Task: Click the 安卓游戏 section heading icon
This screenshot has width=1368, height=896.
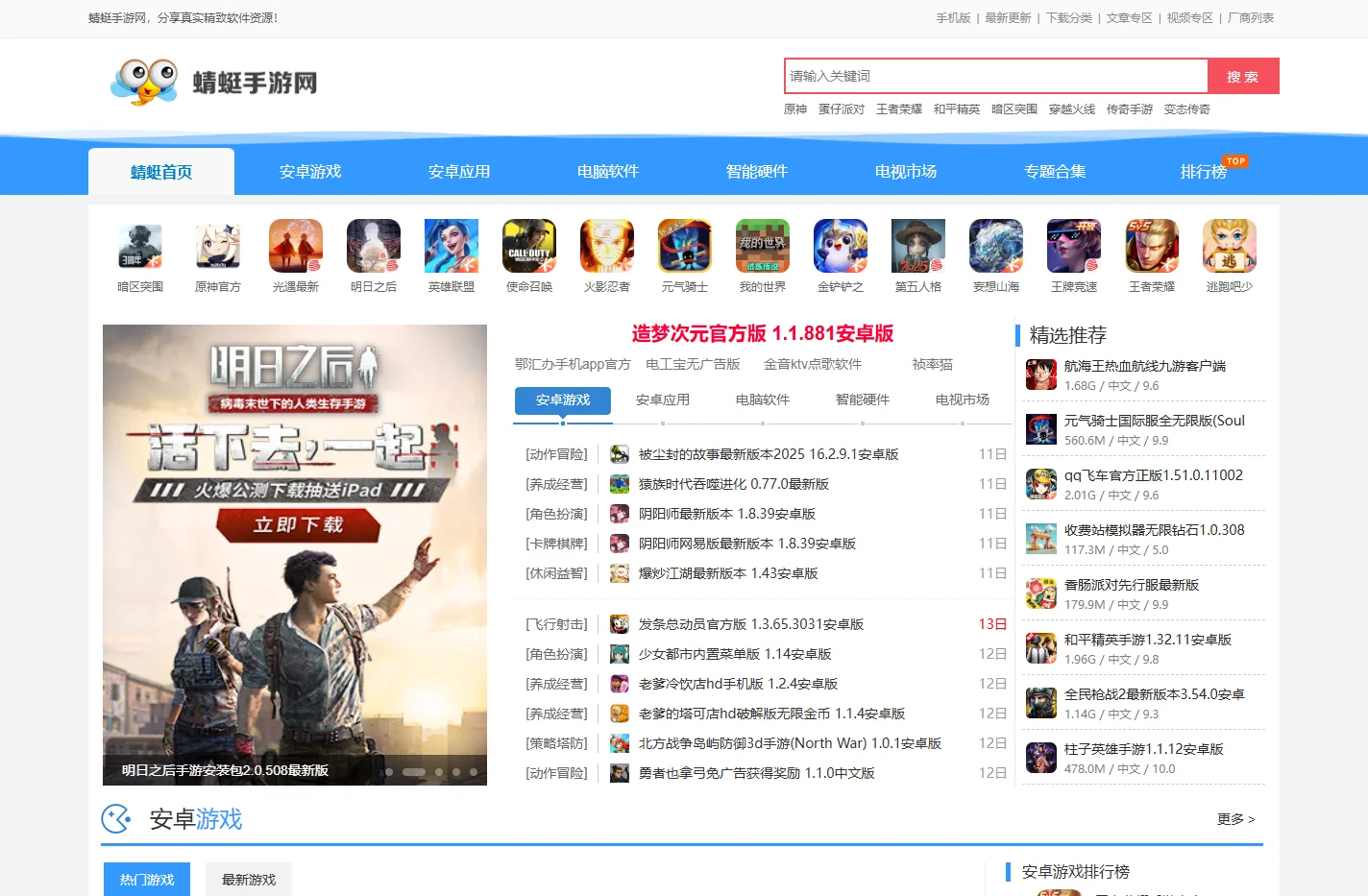Action: click(x=116, y=819)
